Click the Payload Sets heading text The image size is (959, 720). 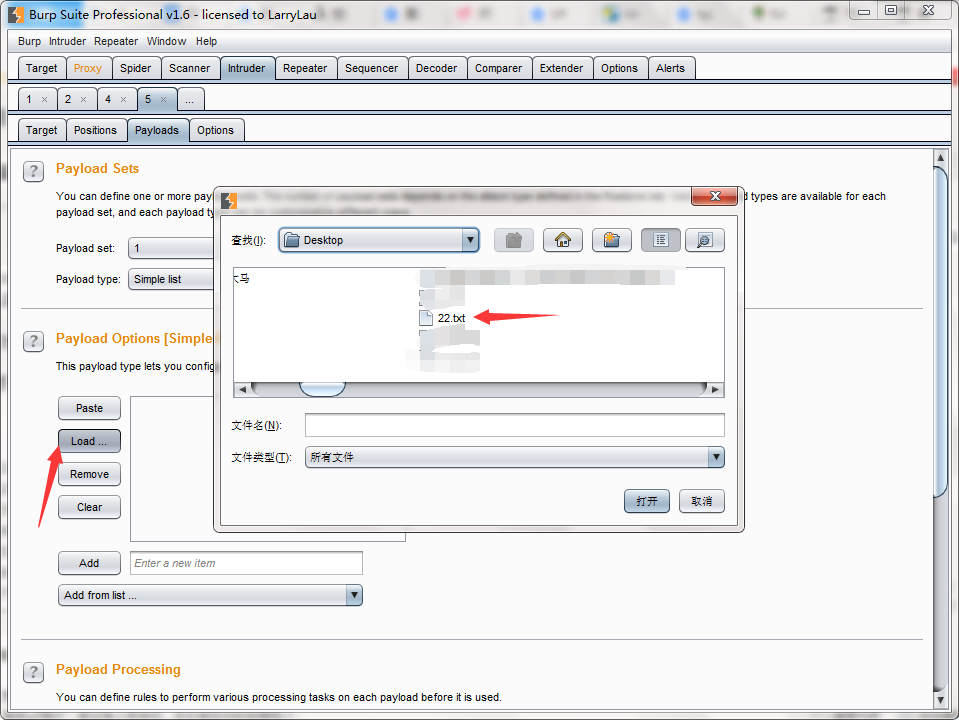[x=98, y=169]
